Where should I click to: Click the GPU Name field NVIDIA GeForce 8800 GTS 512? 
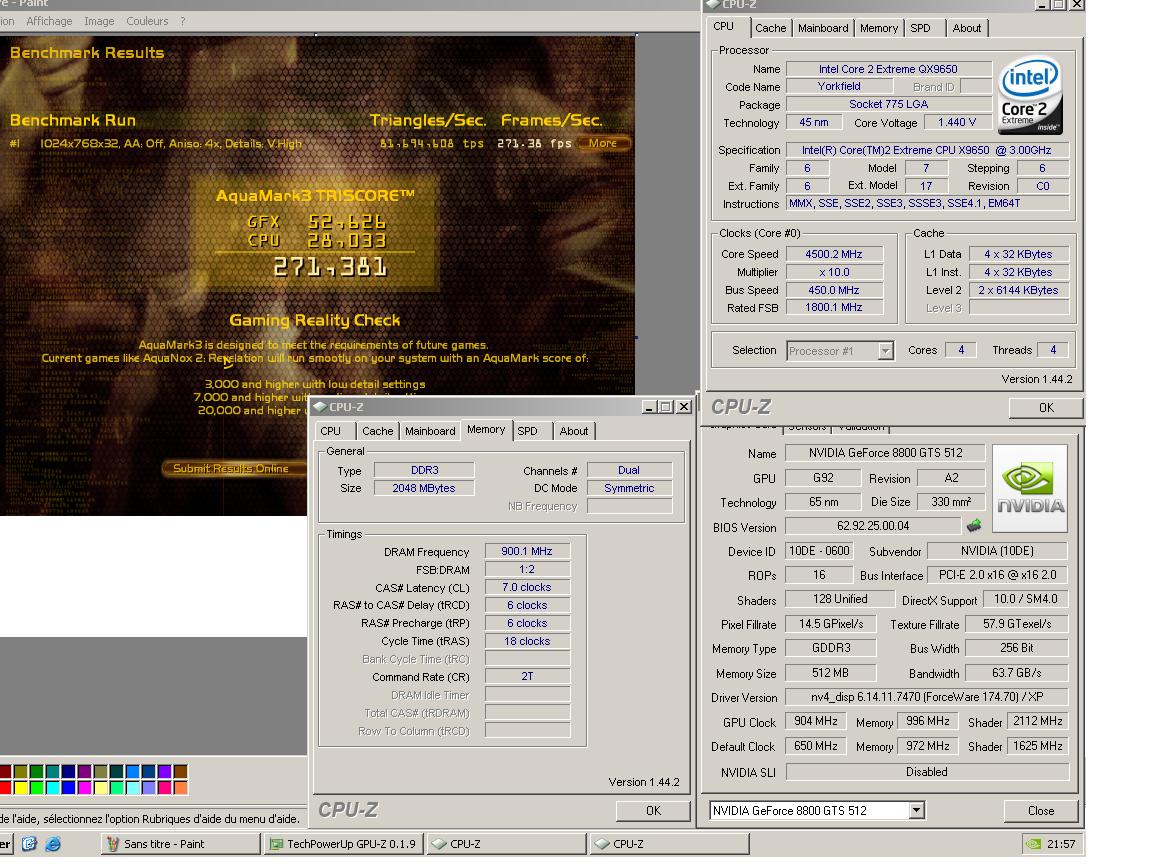tap(885, 453)
